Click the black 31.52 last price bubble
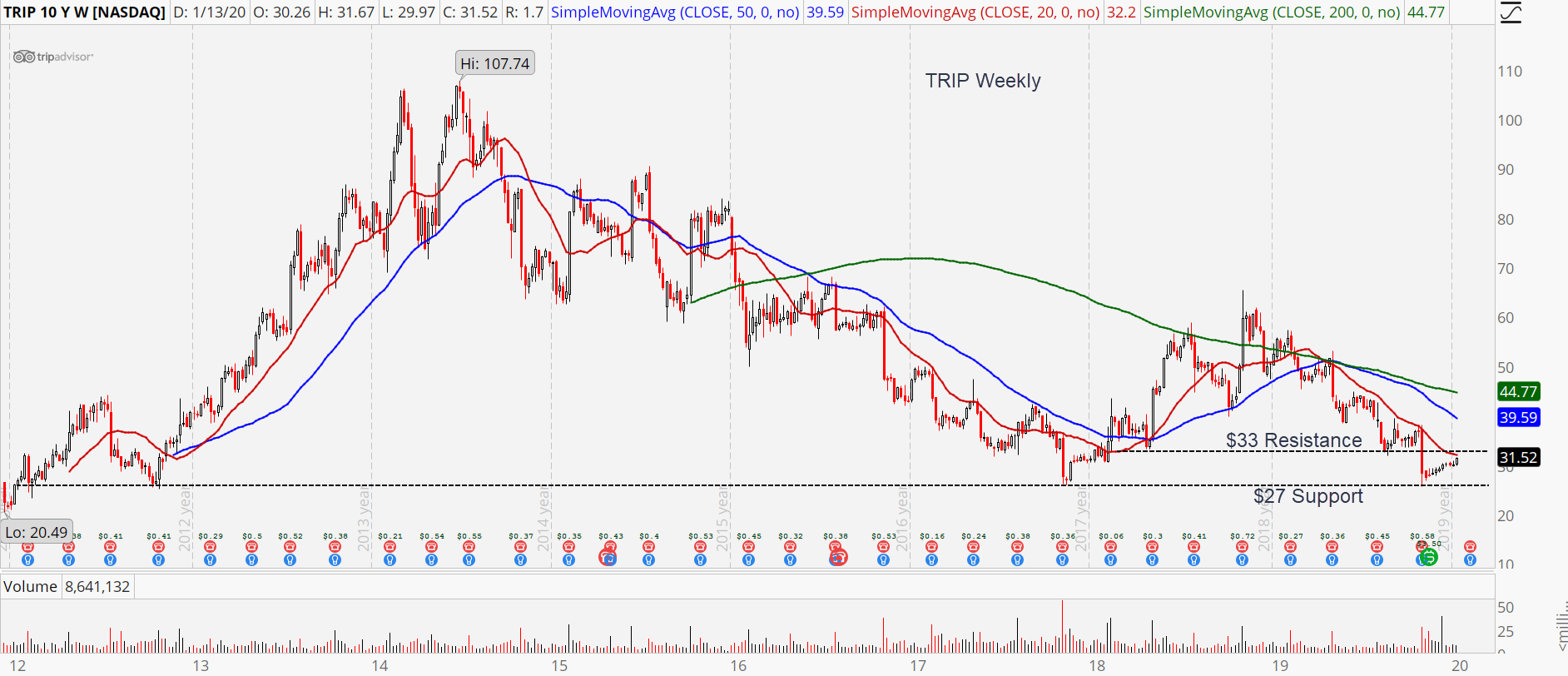1568x676 pixels. click(x=1518, y=457)
